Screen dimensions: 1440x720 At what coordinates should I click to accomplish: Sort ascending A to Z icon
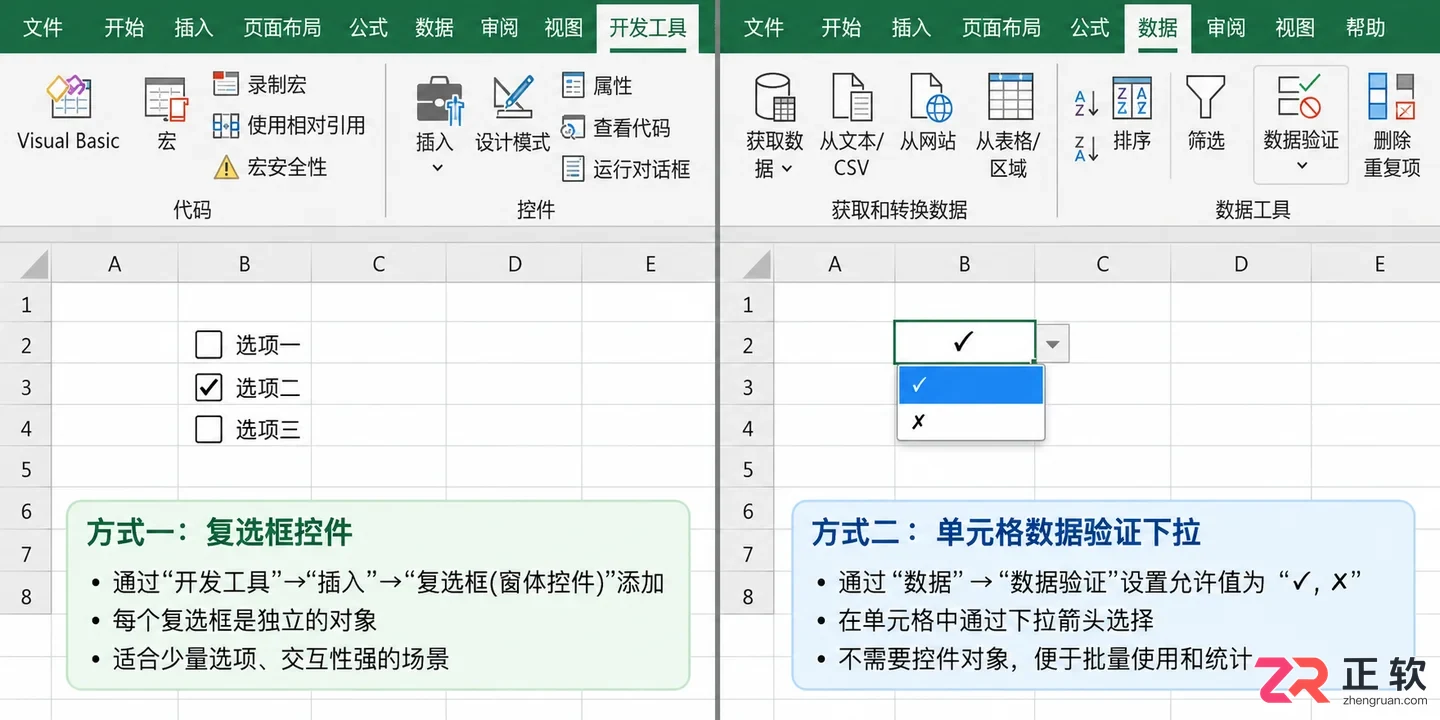[x=1086, y=103]
